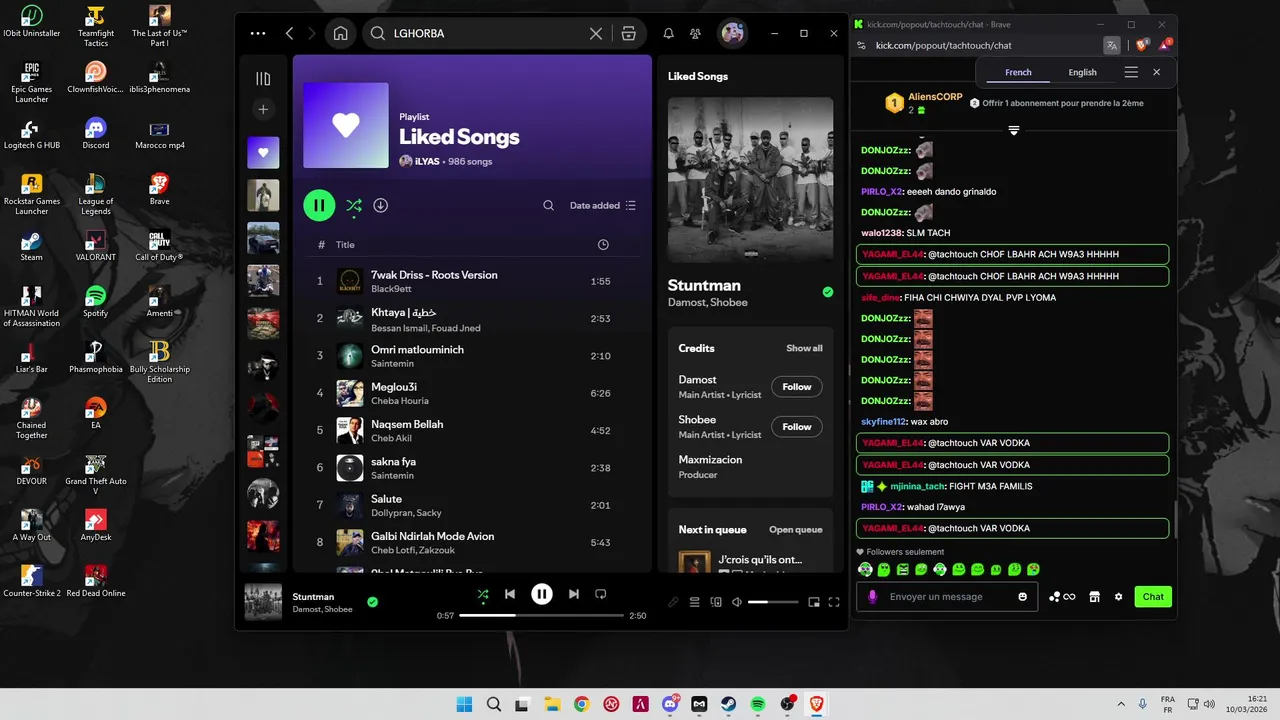Go to Spotify Home

341,33
